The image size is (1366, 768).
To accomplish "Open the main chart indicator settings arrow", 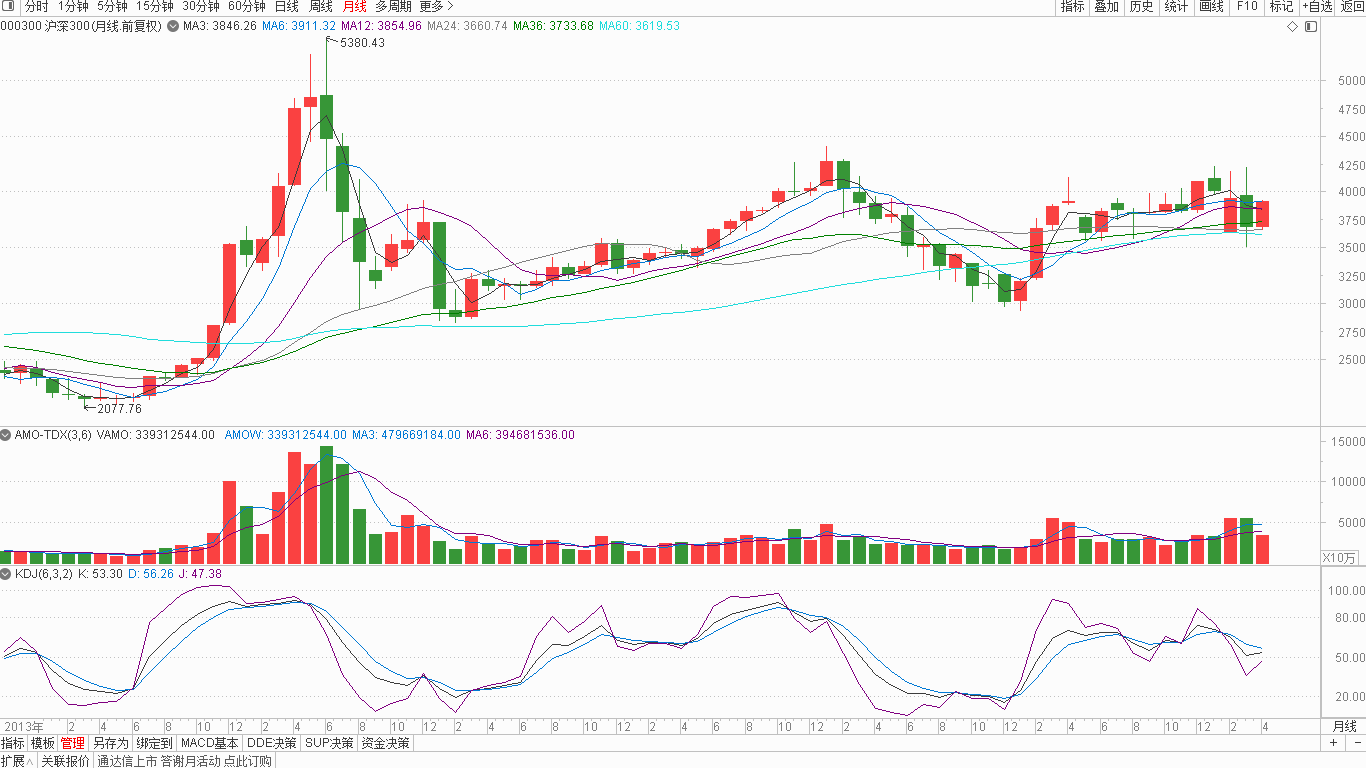I will [172, 26].
